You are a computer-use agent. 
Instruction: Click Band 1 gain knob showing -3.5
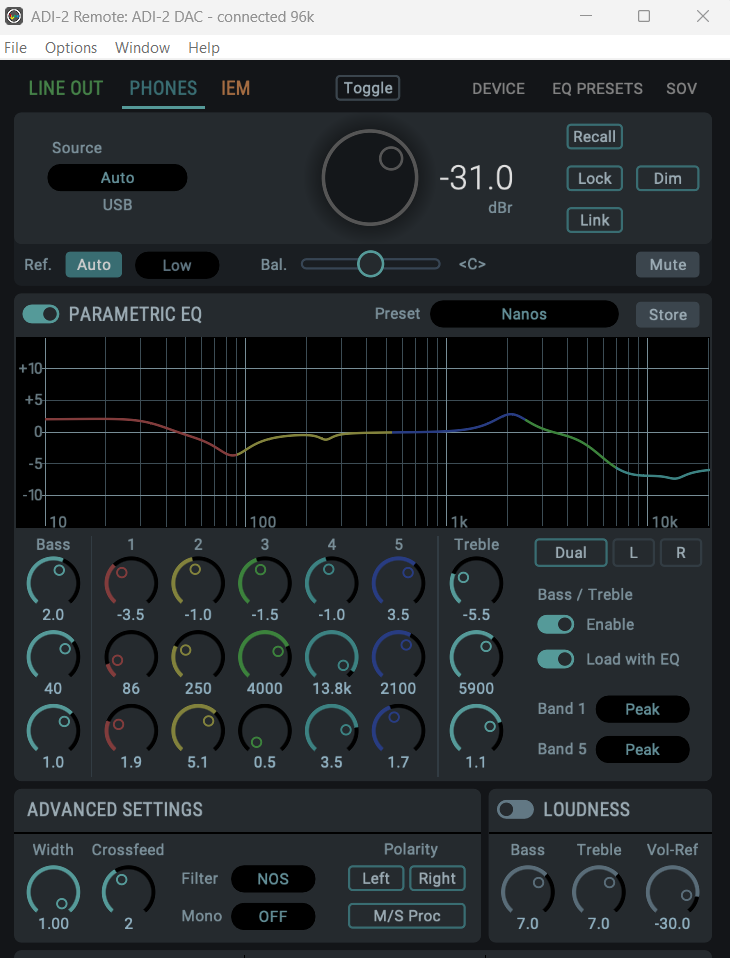coord(131,582)
